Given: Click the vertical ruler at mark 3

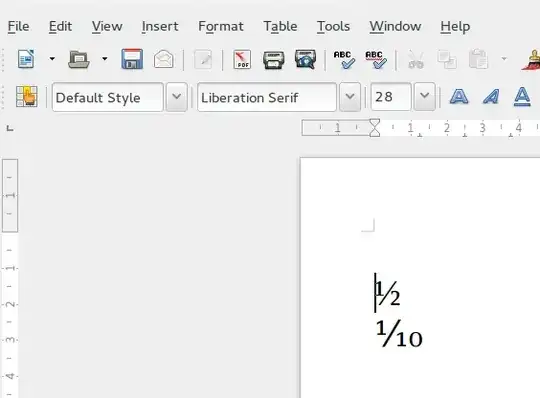Looking at the screenshot, I should [x=10, y=340].
